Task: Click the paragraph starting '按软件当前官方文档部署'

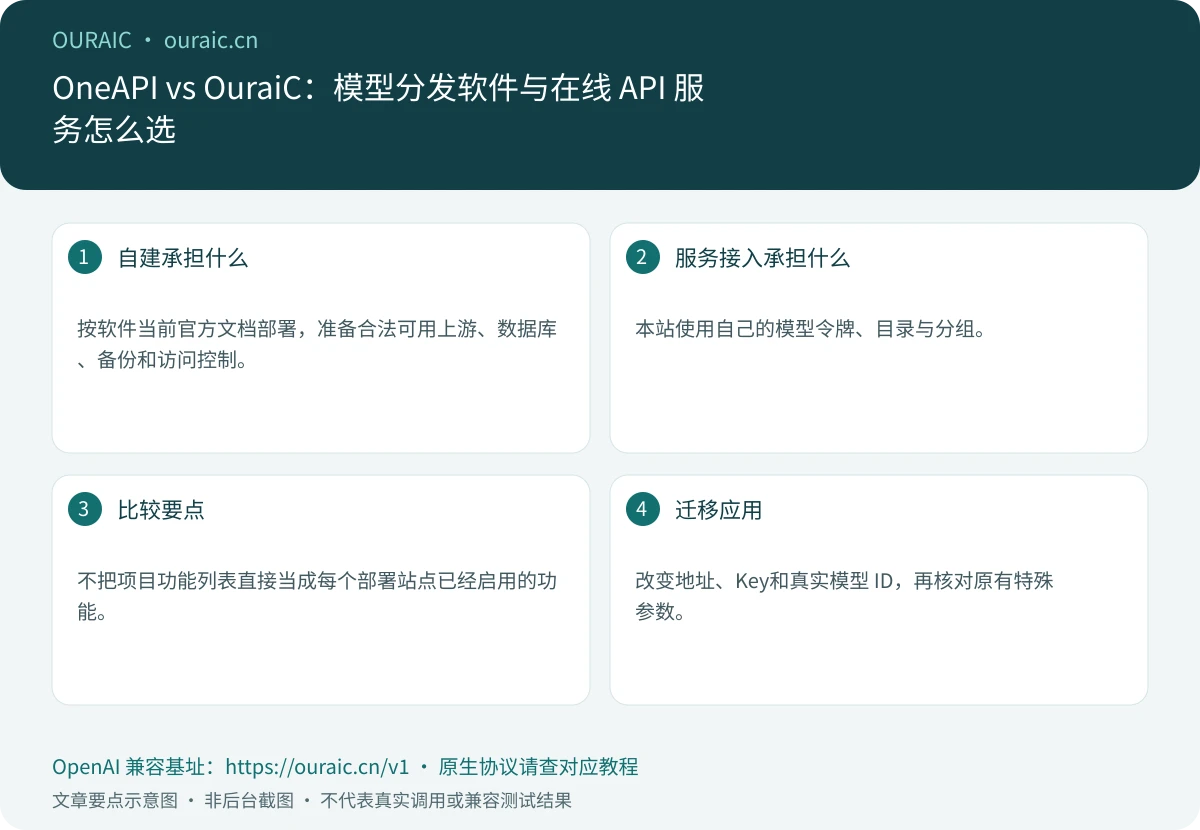Action: pos(317,344)
